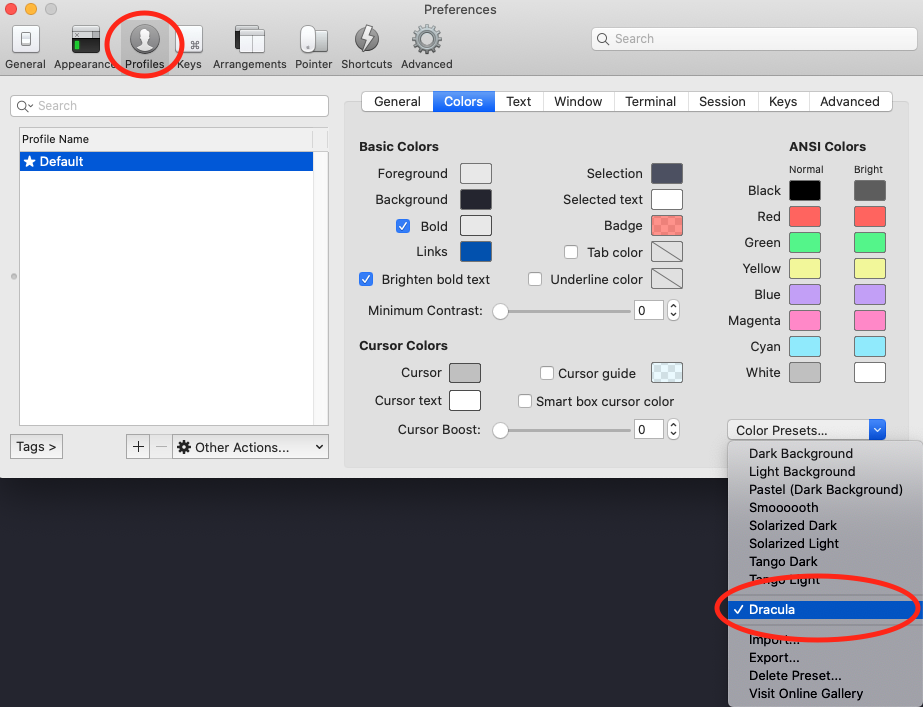Image resolution: width=923 pixels, height=707 pixels.
Task: Click the Preferences toolbar search field
Action: 754,39
